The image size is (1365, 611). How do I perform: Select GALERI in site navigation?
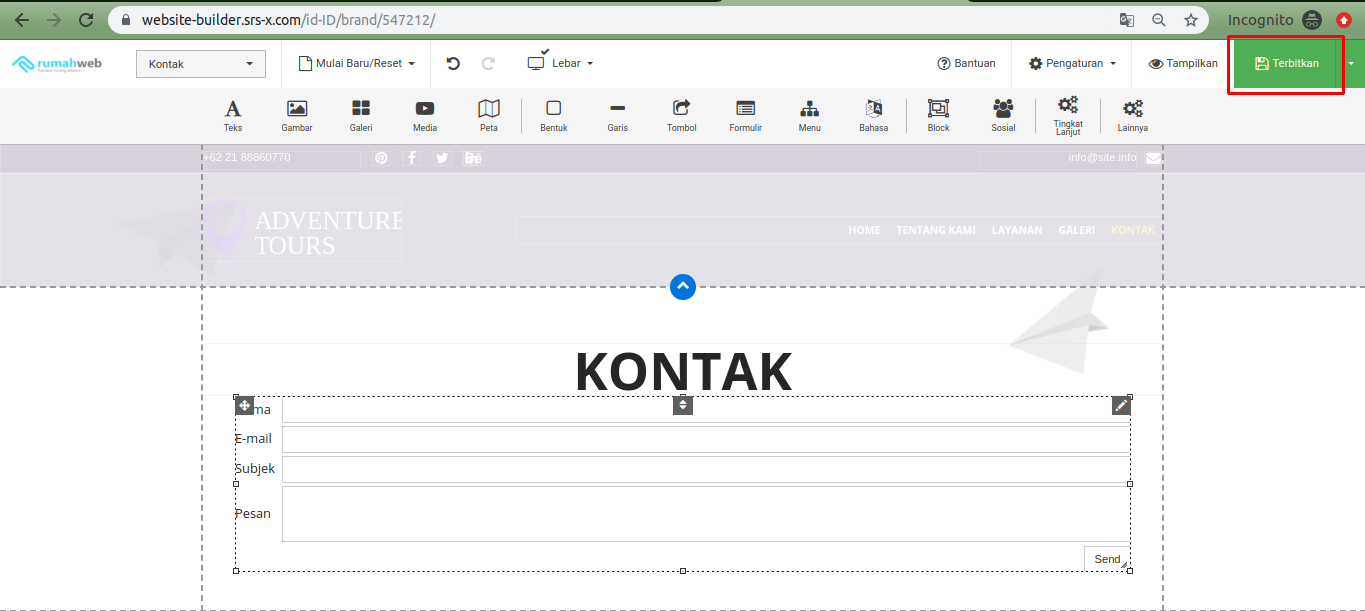pos(1077,230)
